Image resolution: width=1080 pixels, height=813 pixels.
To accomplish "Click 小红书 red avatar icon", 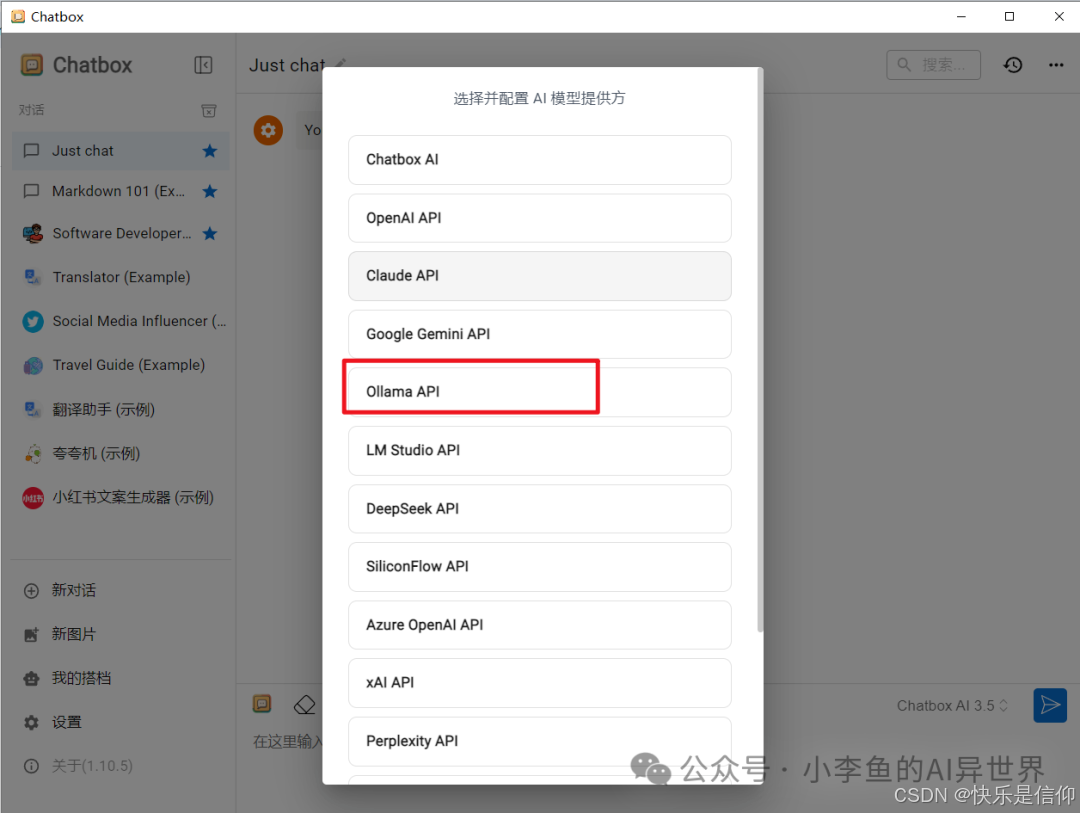I will coord(32,497).
